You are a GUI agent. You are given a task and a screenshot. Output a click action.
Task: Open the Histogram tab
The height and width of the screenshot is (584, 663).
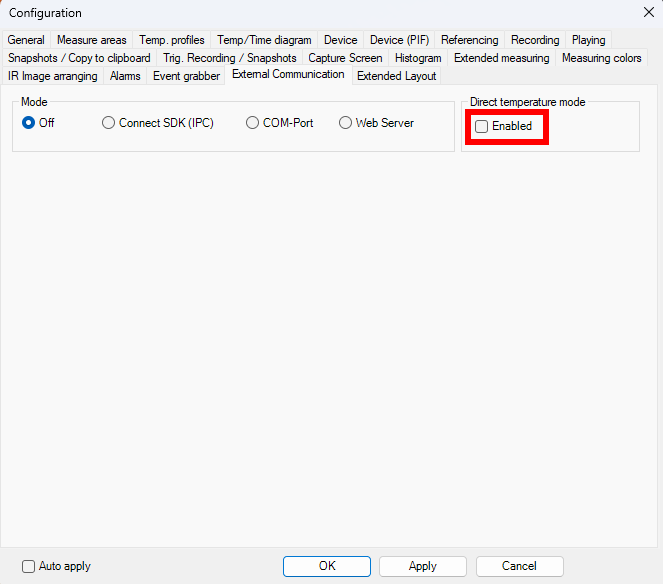418,58
